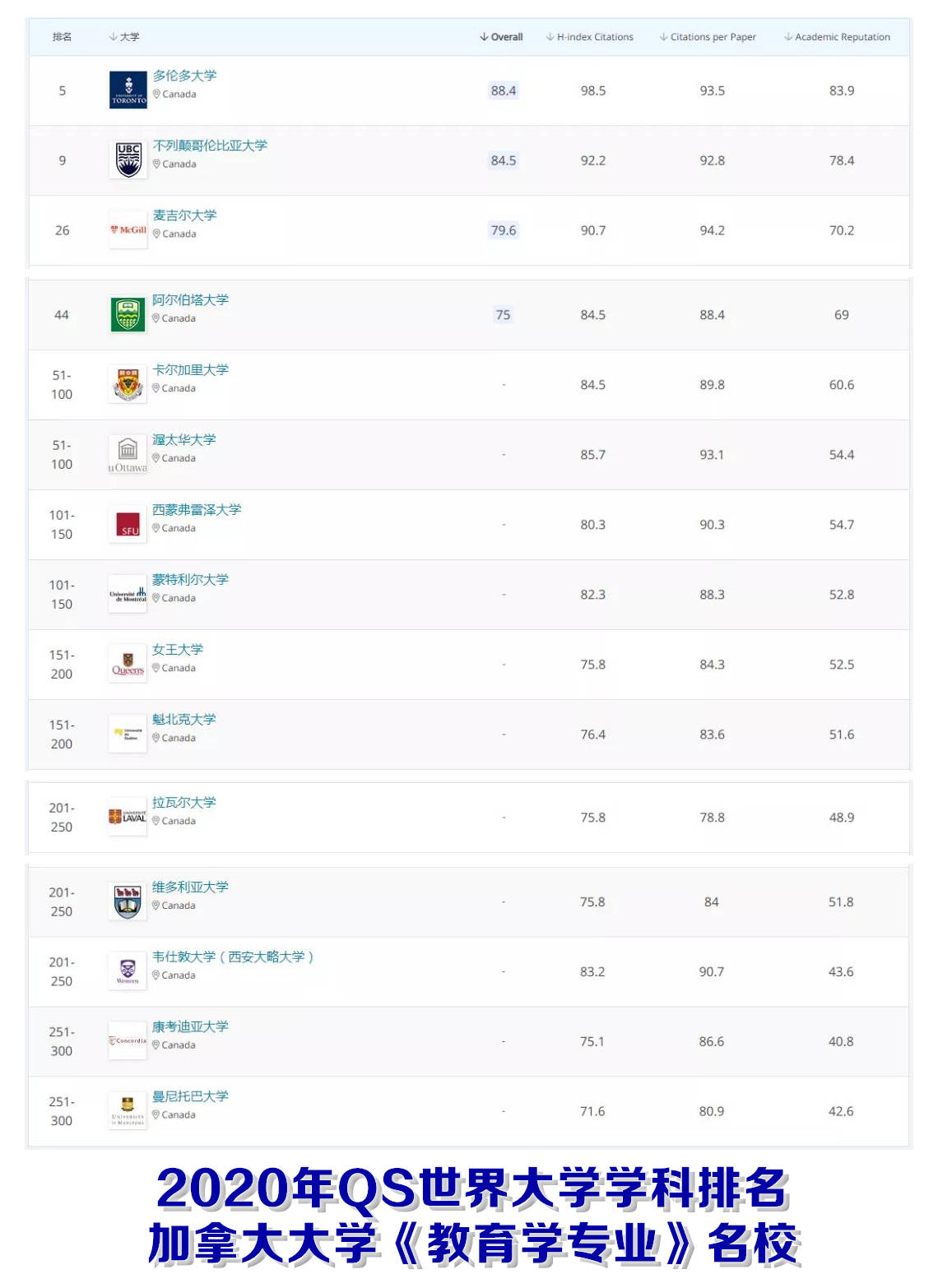Sort by the 大学 column header

click(x=124, y=37)
